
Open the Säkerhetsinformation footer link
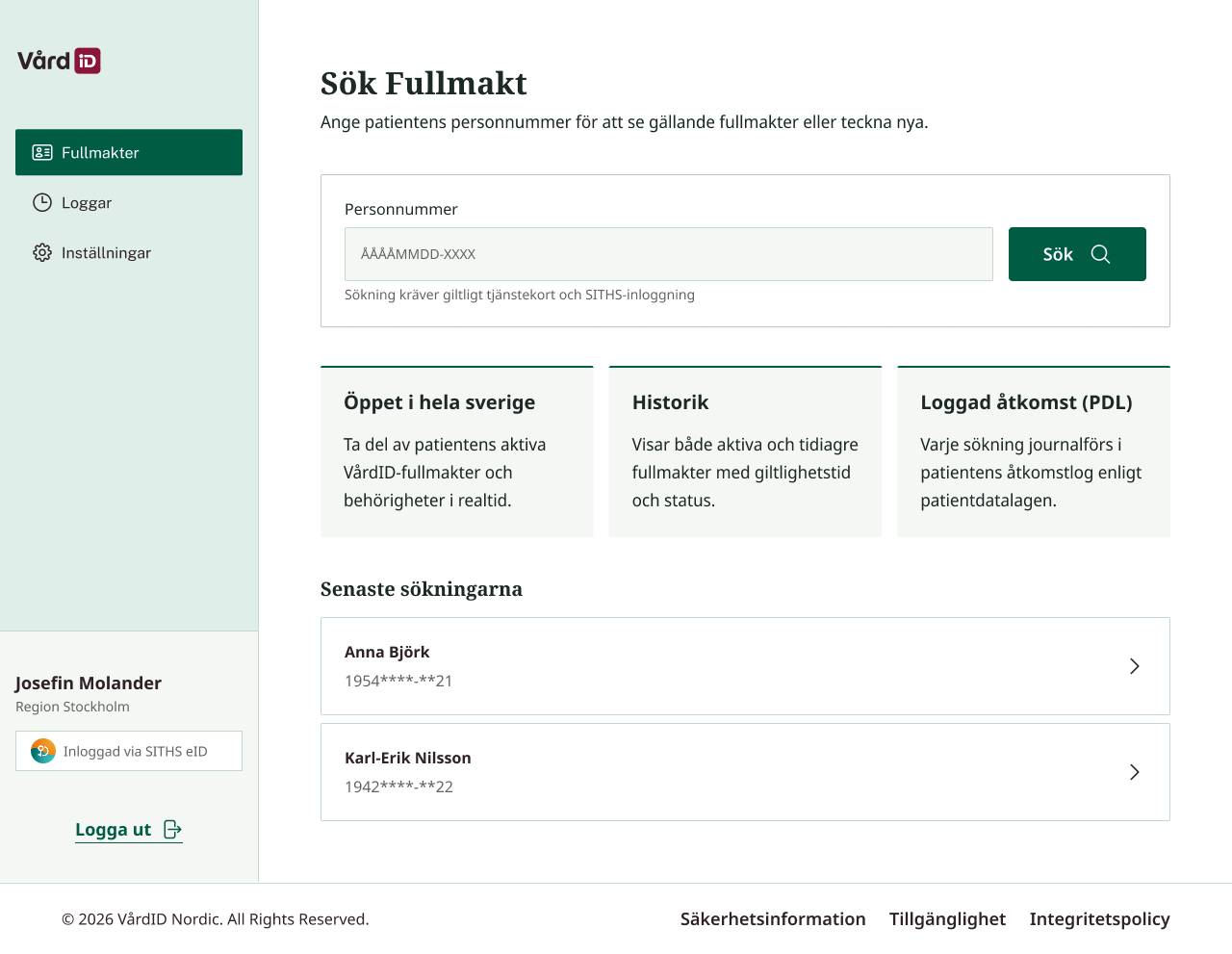[x=773, y=919]
